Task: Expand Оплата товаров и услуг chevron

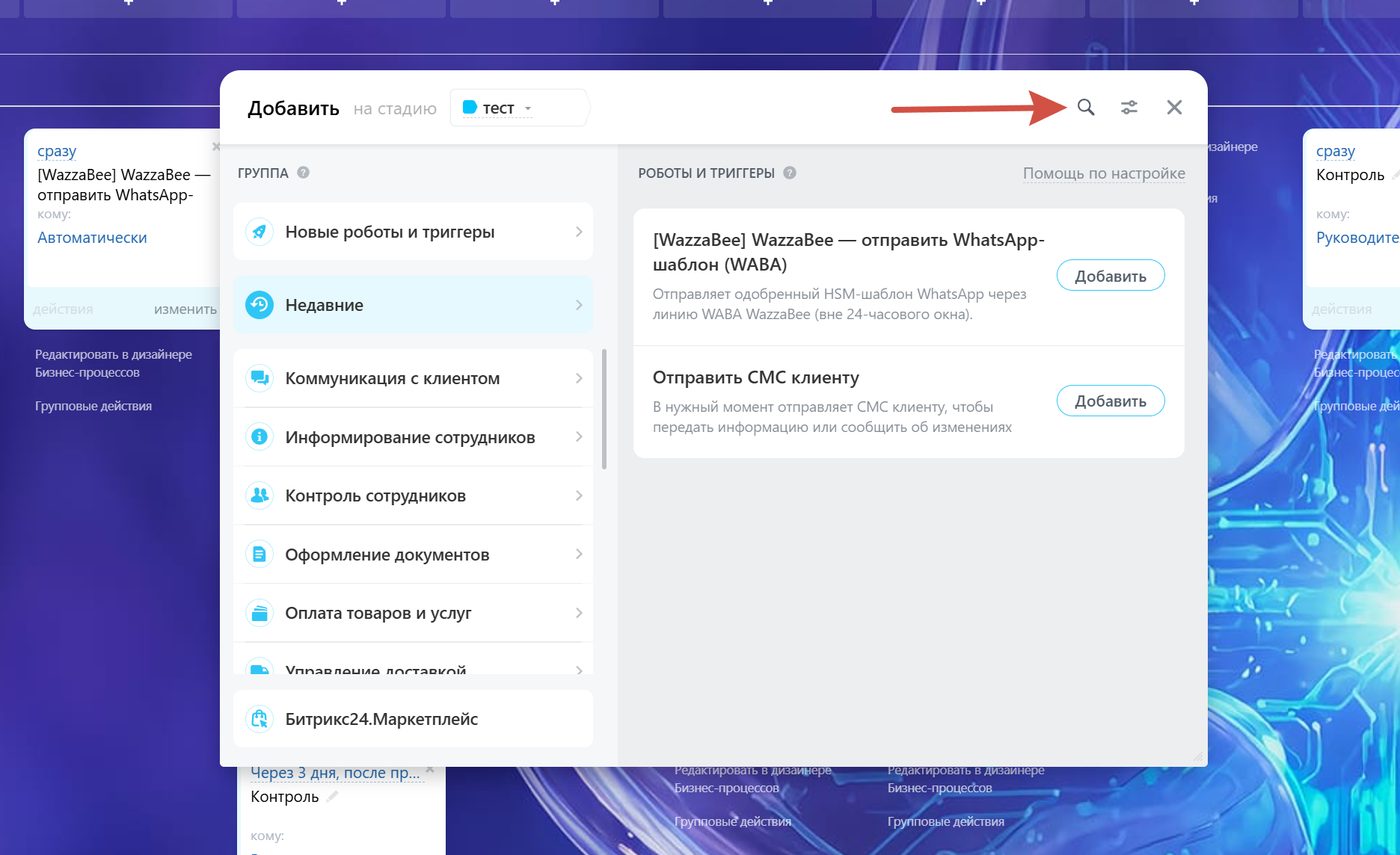Action: point(579,613)
